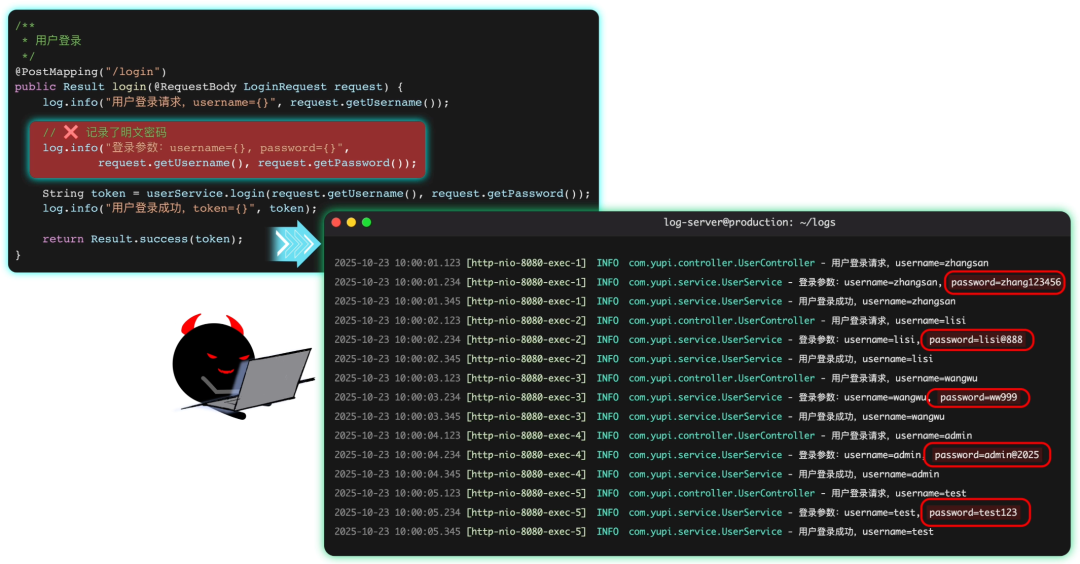Image resolution: width=1080 pixels, height=564 pixels.
Task: Click the return Result.success(token) line
Action: 143,239
